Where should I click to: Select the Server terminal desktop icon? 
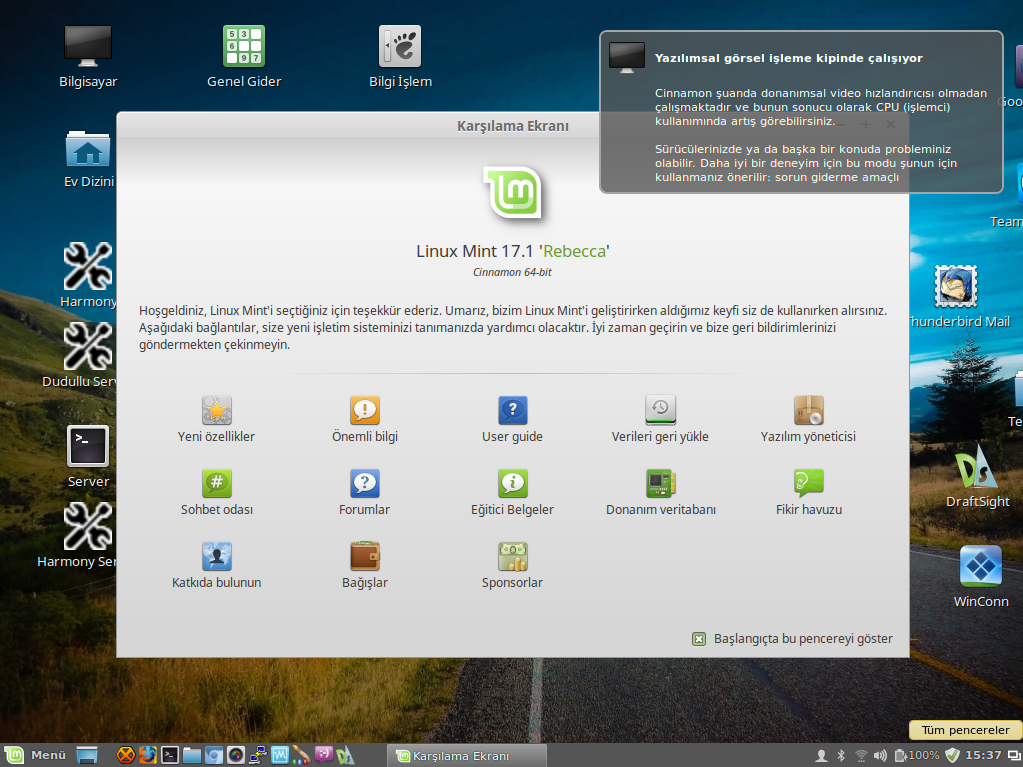(88, 447)
